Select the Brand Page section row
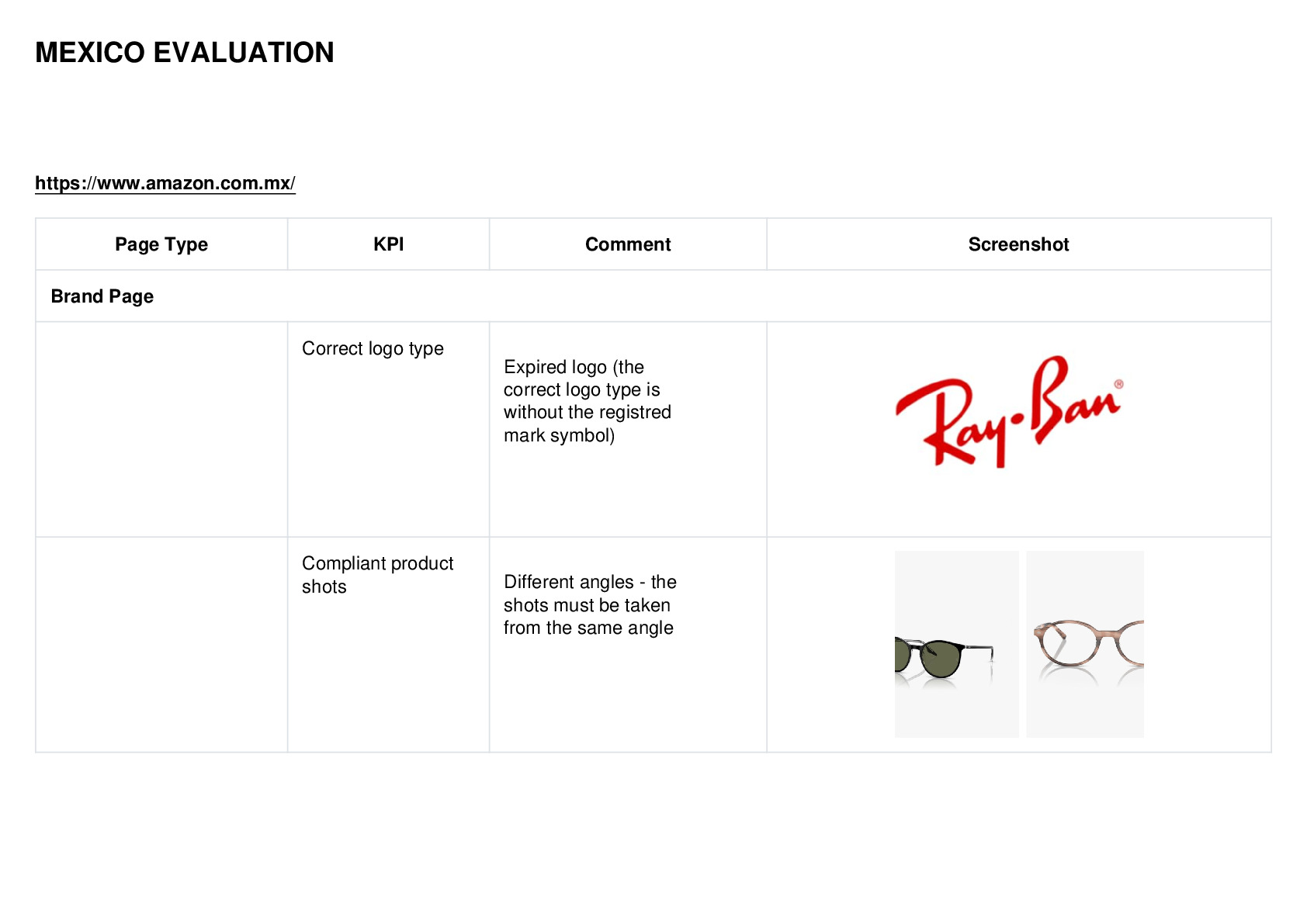1307x924 pixels. pos(653,296)
